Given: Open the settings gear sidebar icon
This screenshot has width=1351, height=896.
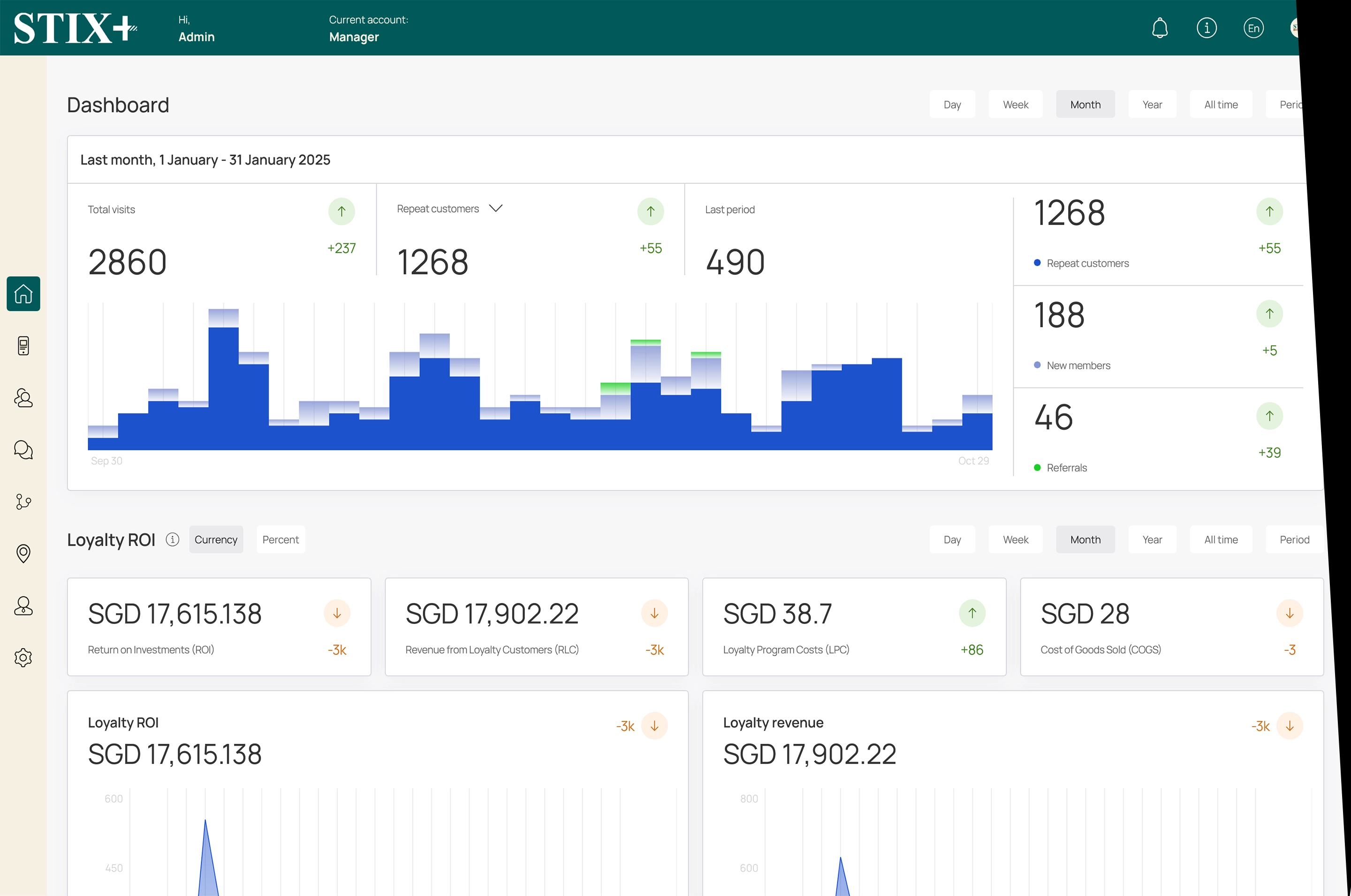Looking at the screenshot, I should point(23,658).
